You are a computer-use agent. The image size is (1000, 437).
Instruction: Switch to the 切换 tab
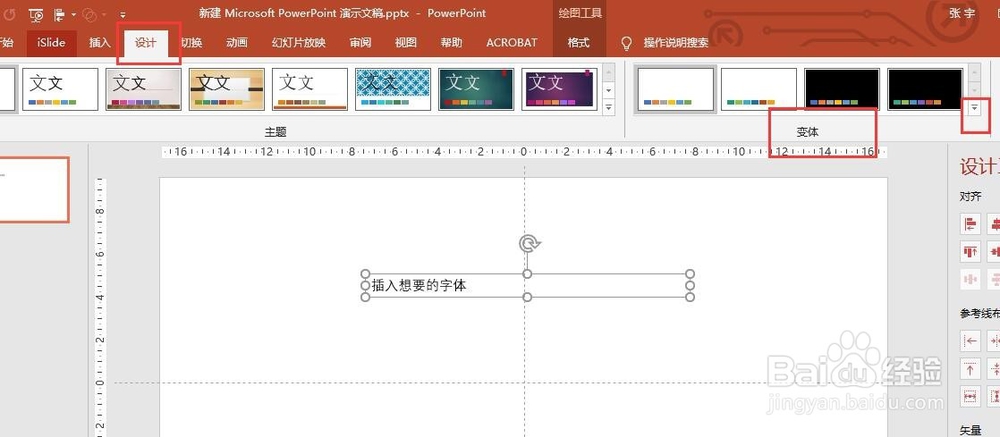point(191,43)
